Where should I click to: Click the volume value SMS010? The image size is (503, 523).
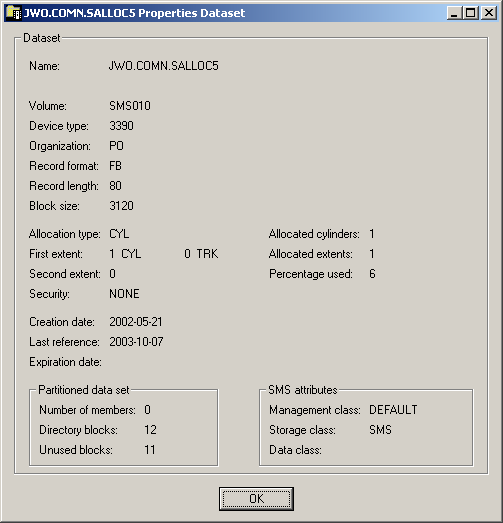pos(130,106)
